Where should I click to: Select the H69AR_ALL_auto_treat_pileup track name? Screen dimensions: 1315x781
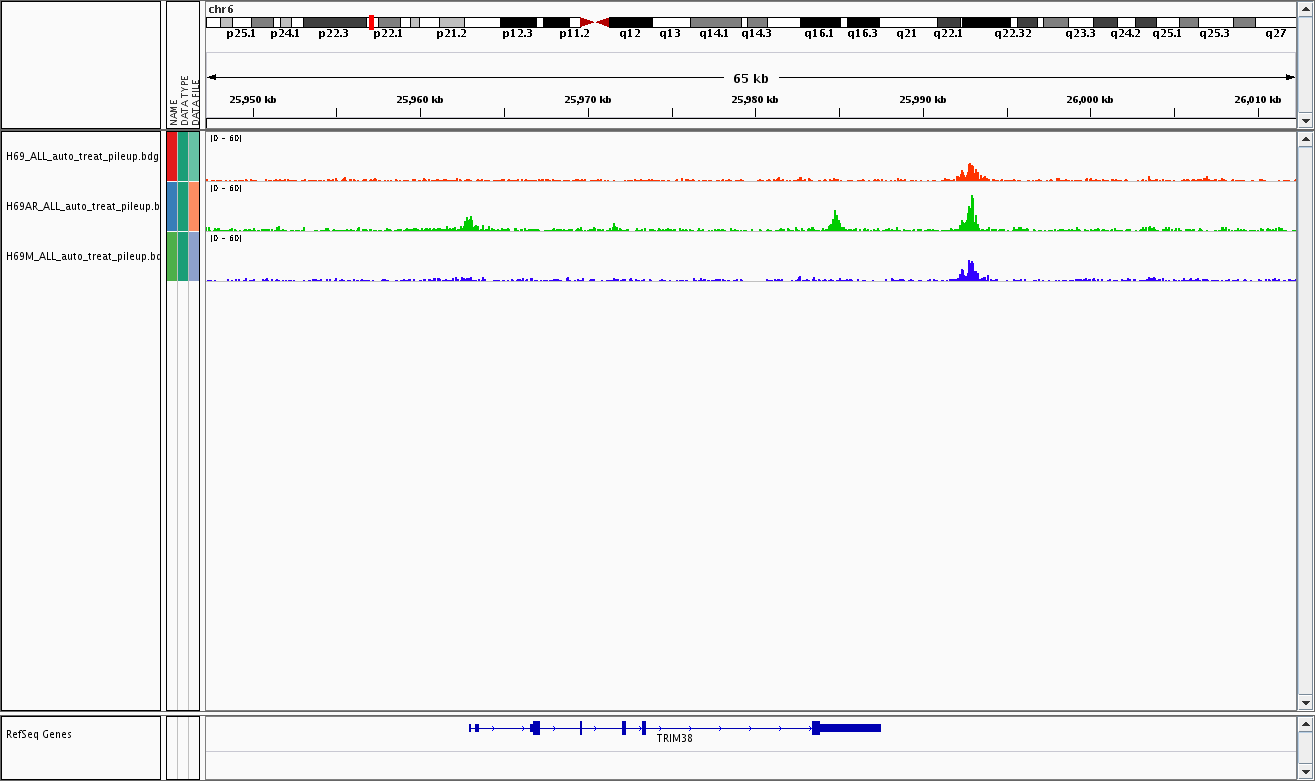pos(82,206)
